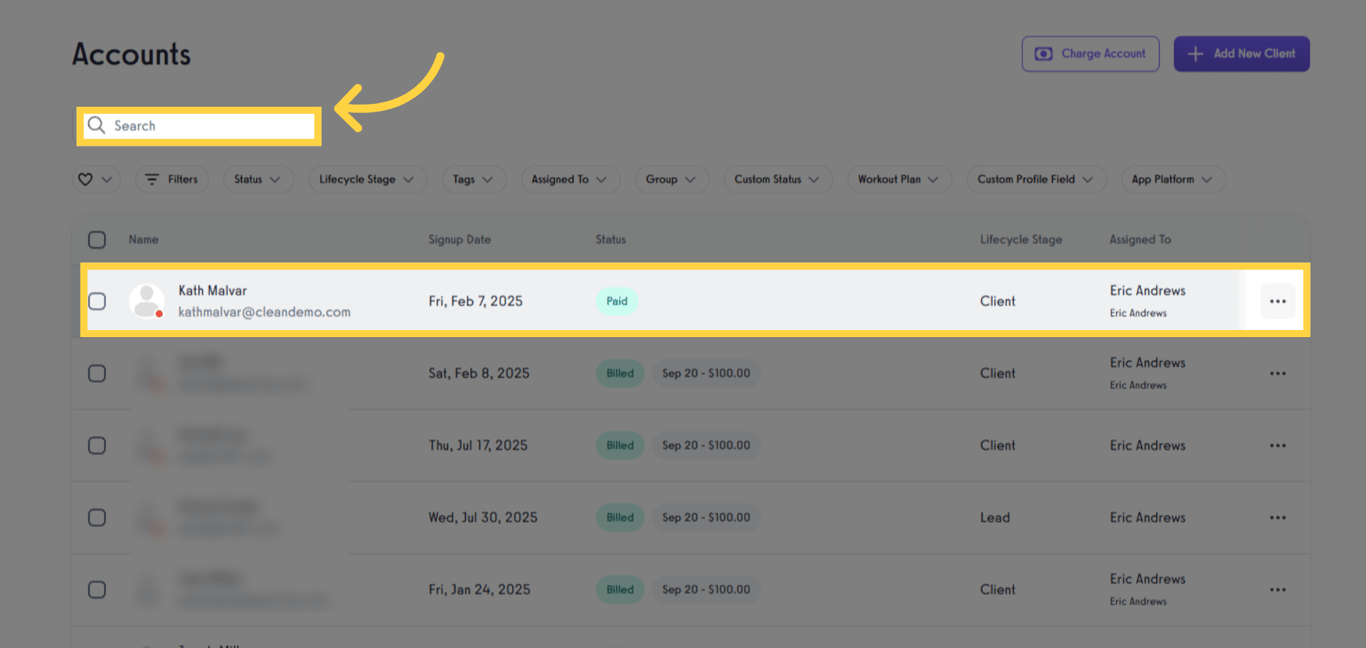Open the Lifecycle Stage dropdown

click(367, 179)
